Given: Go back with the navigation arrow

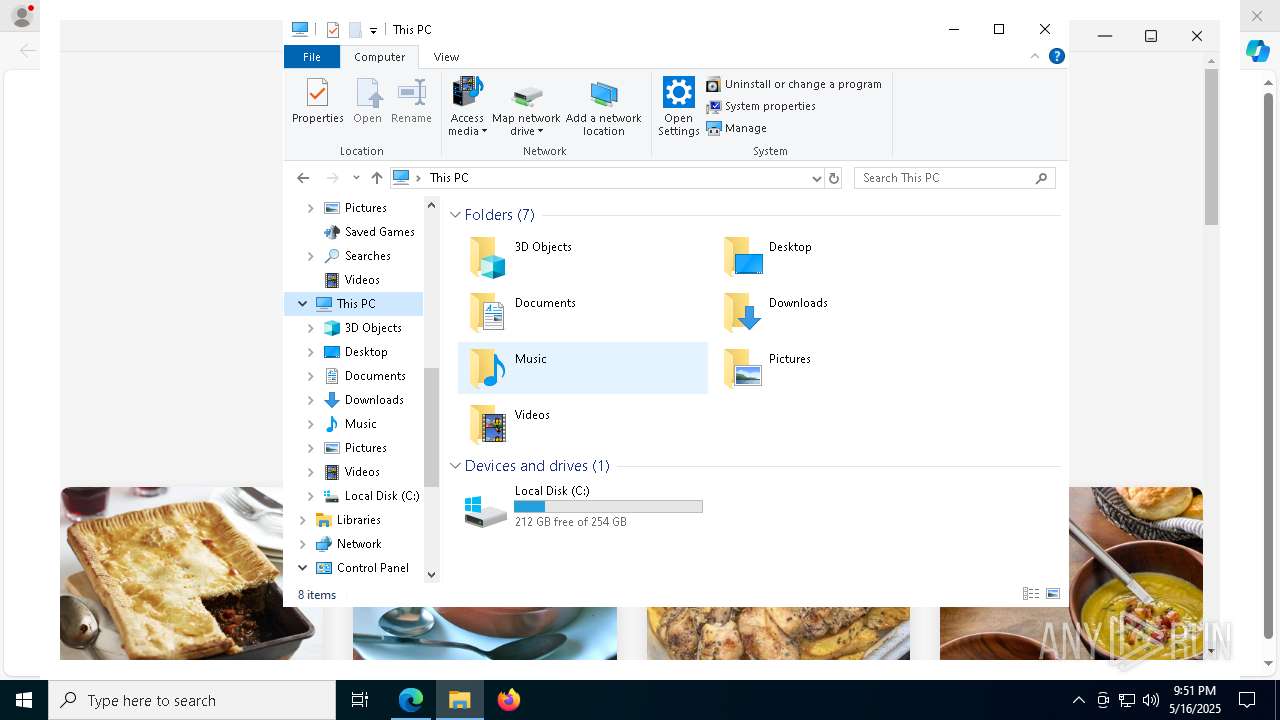Looking at the screenshot, I should point(303,178).
